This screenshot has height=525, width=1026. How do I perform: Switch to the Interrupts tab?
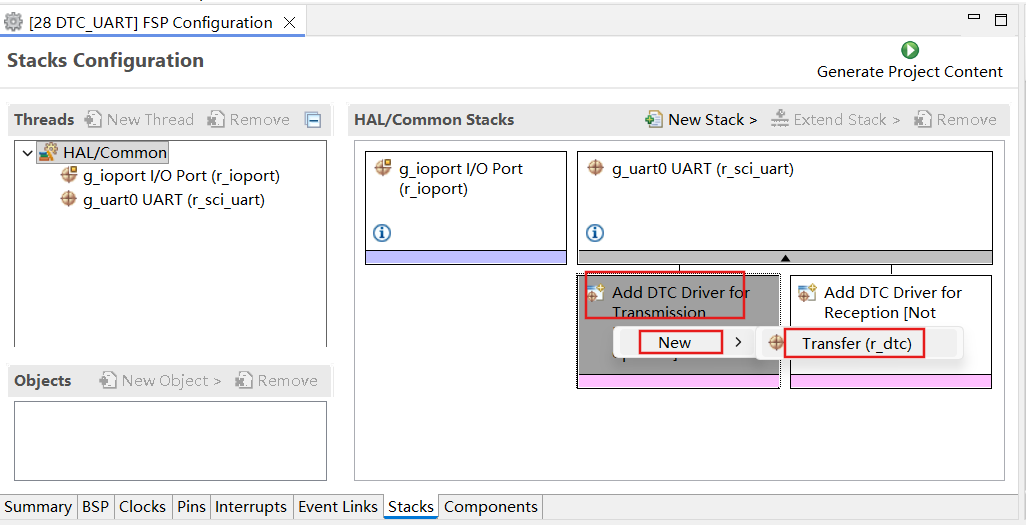point(251,507)
